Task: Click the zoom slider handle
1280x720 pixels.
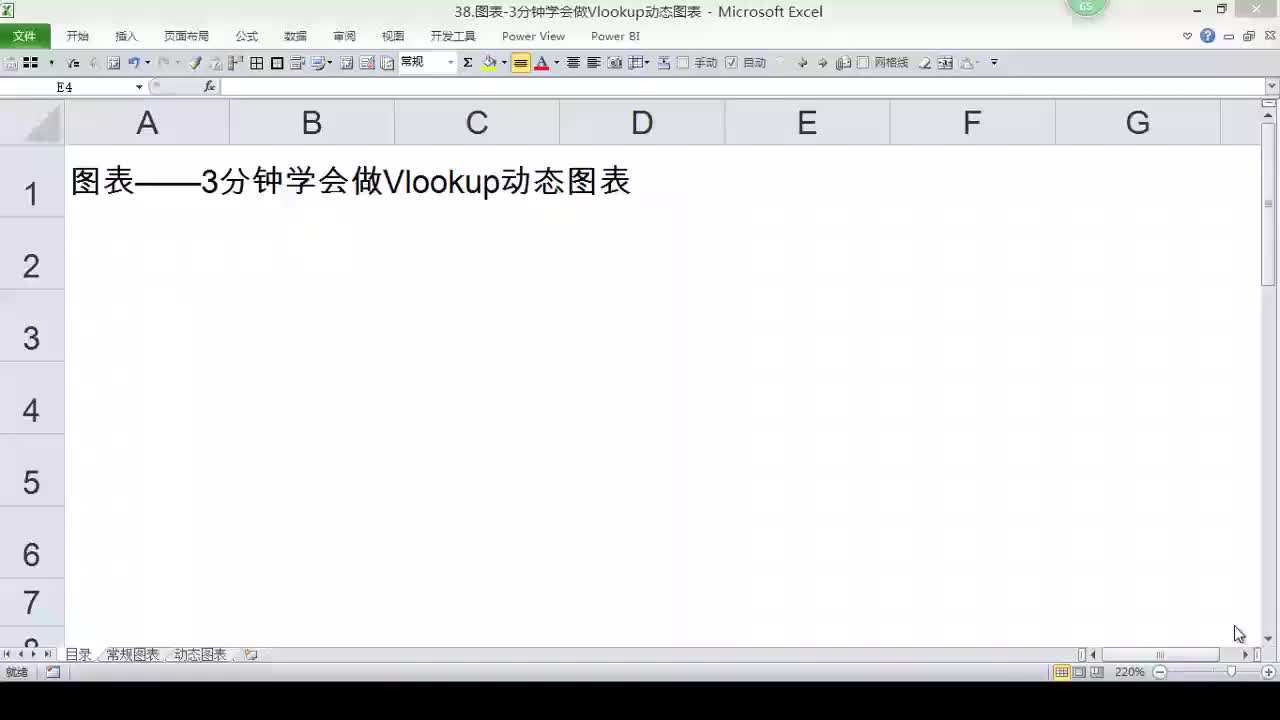Action: point(1231,672)
